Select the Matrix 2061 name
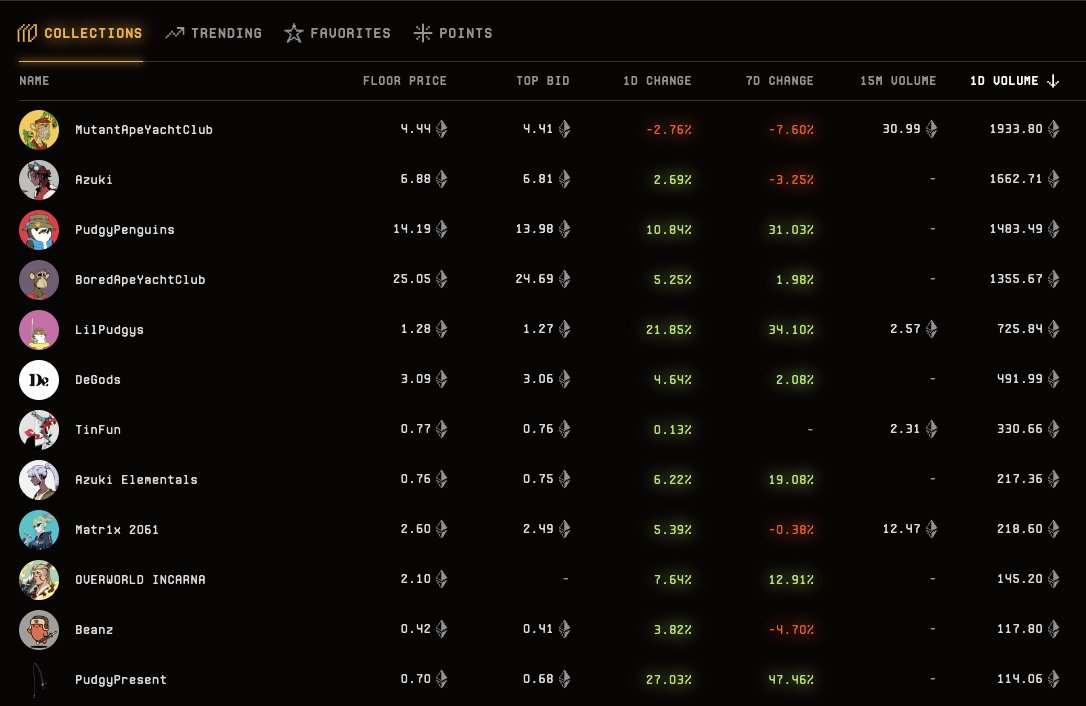 [x=116, y=529]
